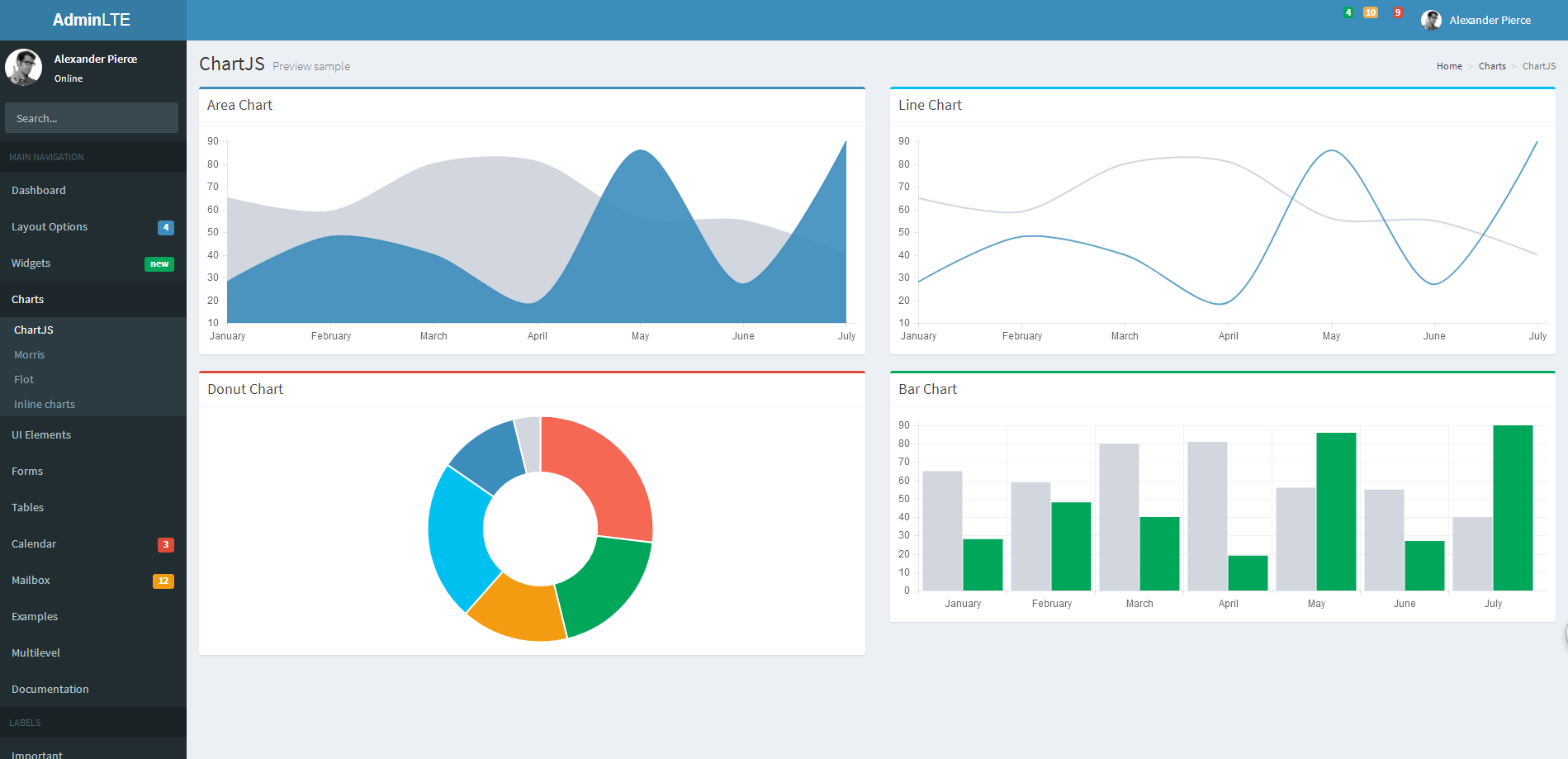Open the messages menu with green 4 badge

coord(1348,12)
